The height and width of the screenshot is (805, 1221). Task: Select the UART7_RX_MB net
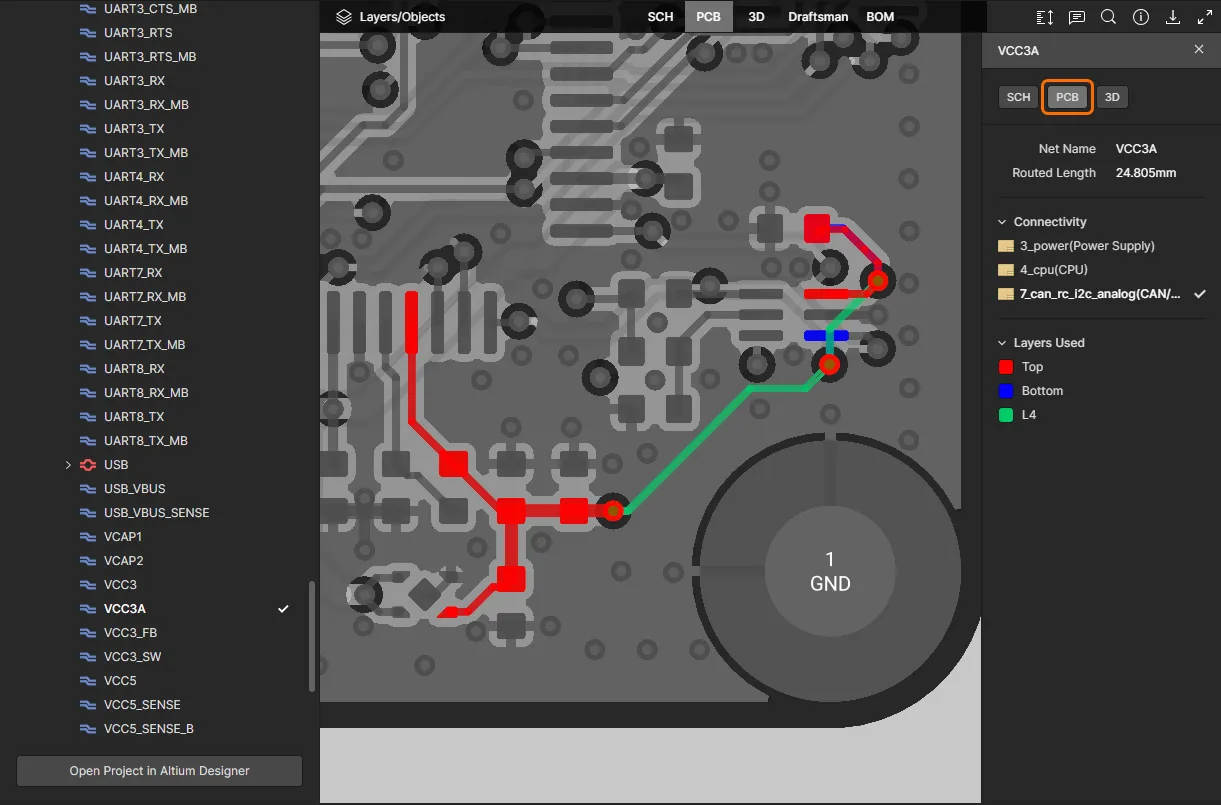(x=145, y=297)
